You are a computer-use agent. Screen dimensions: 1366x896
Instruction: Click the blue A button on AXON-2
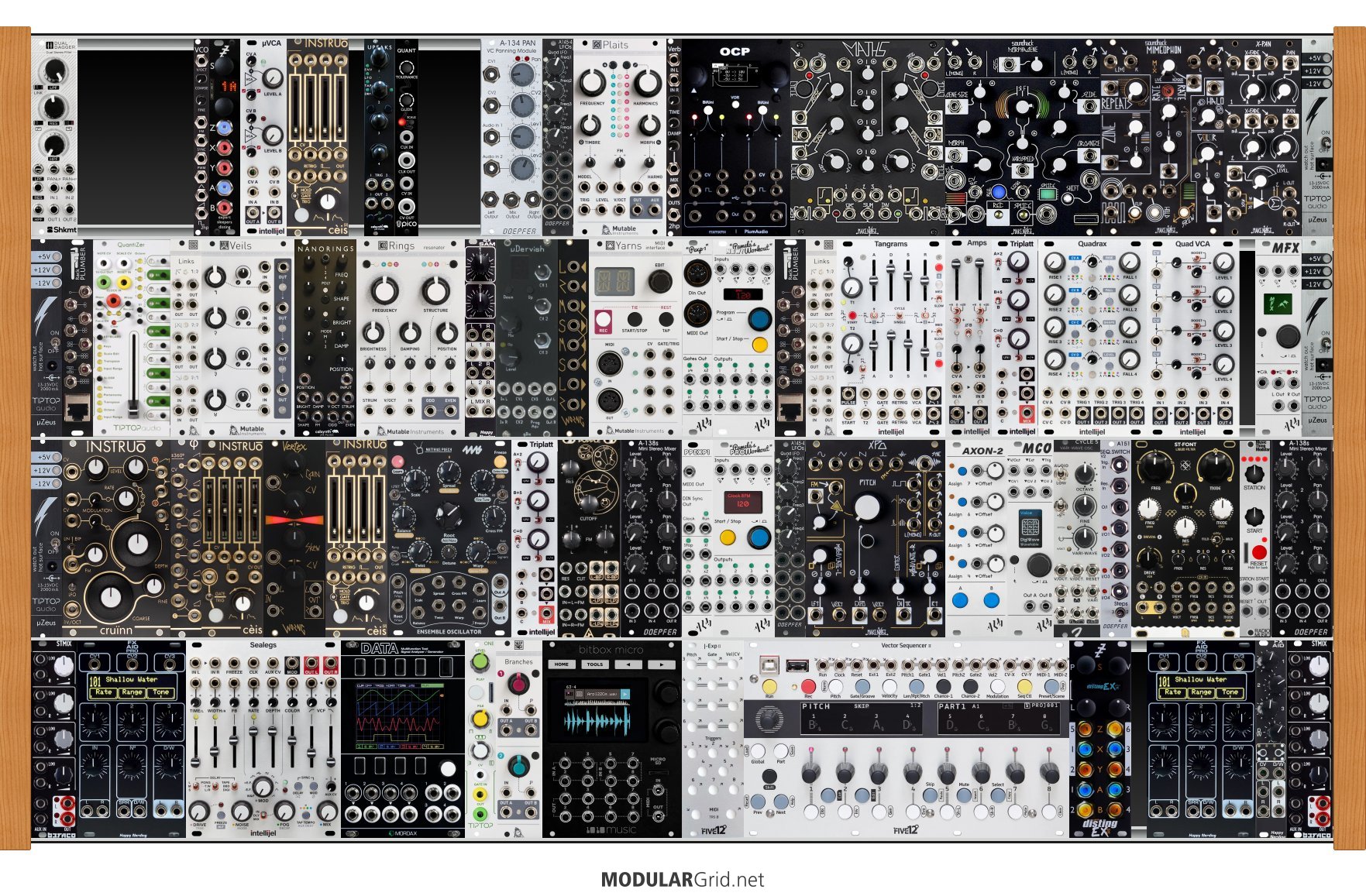click(960, 600)
